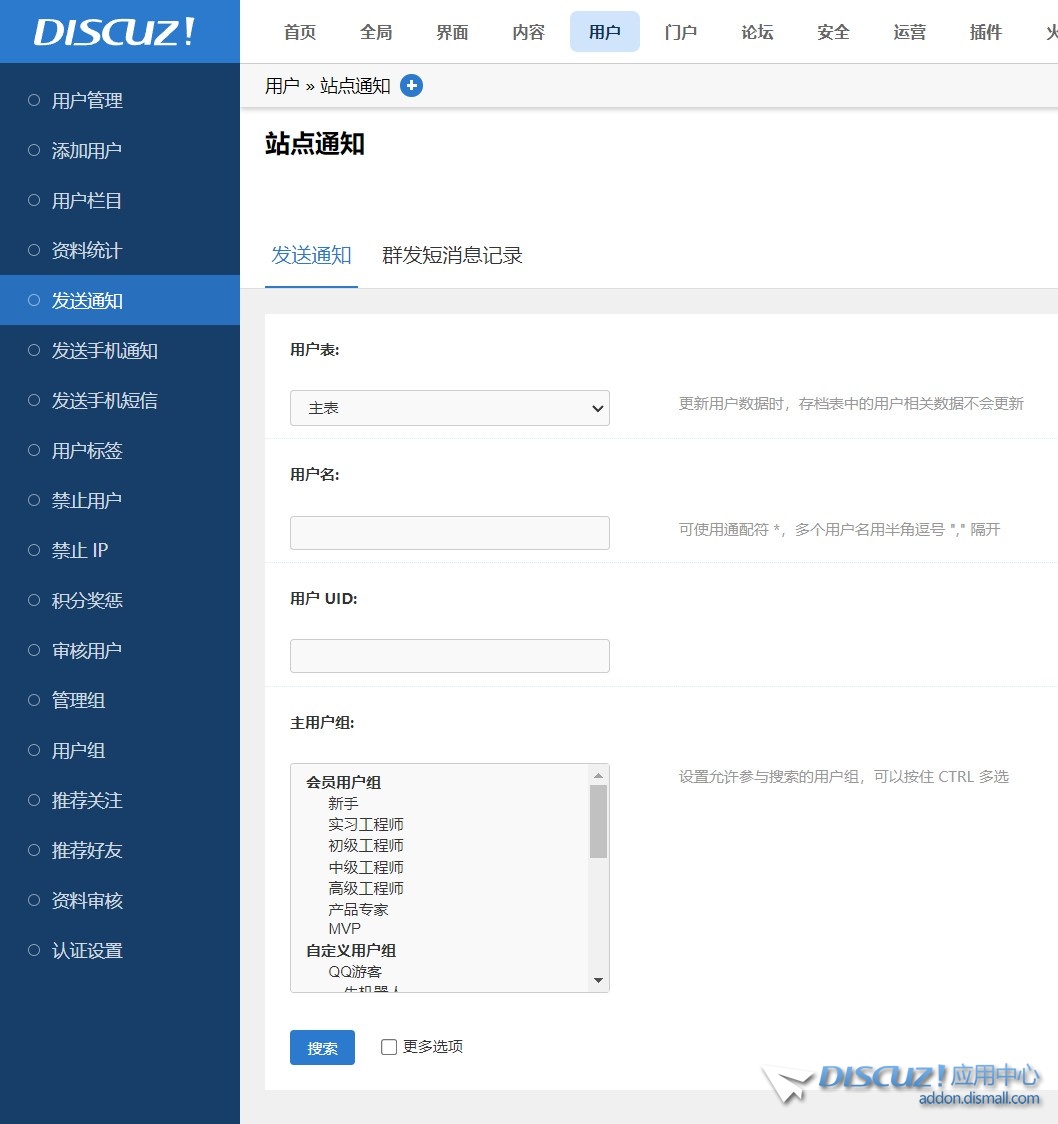This screenshot has width=1058, height=1124.
Task: Select 高级工程师 in the user group list
Action: (x=366, y=888)
